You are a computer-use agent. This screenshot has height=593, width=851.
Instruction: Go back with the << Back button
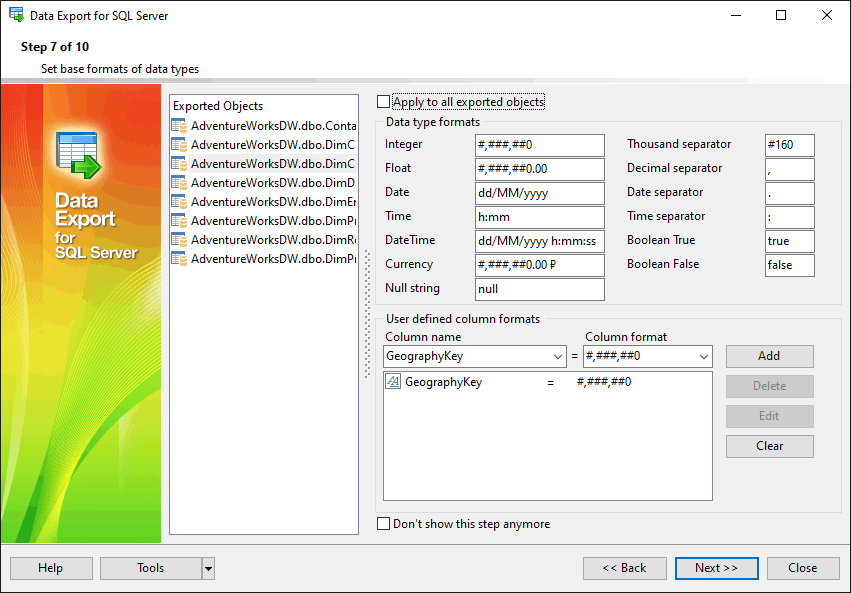(x=624, y=568)
